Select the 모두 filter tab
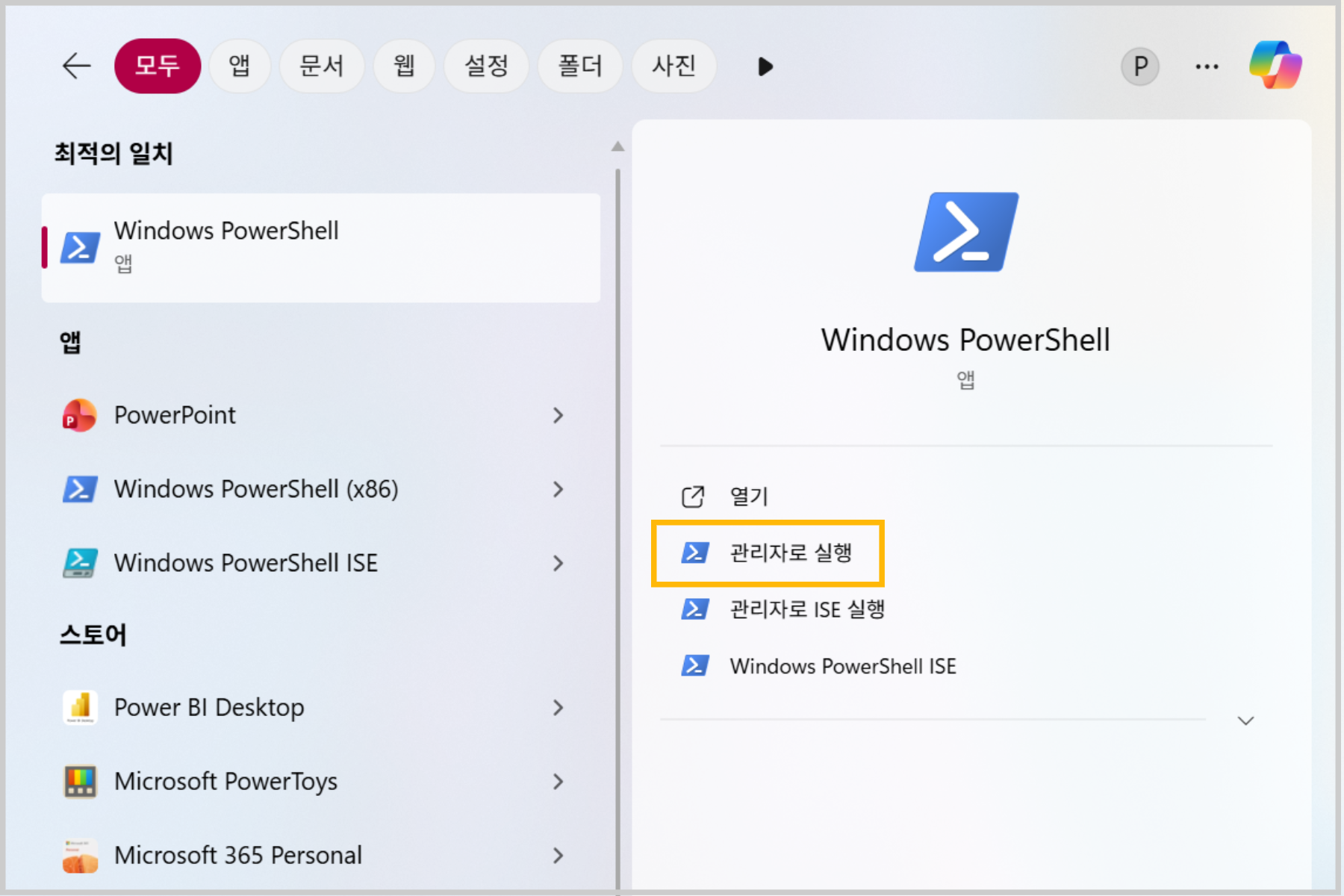Image resolution: width=1344 pixels, height=896 pixels. pos(158,66)
